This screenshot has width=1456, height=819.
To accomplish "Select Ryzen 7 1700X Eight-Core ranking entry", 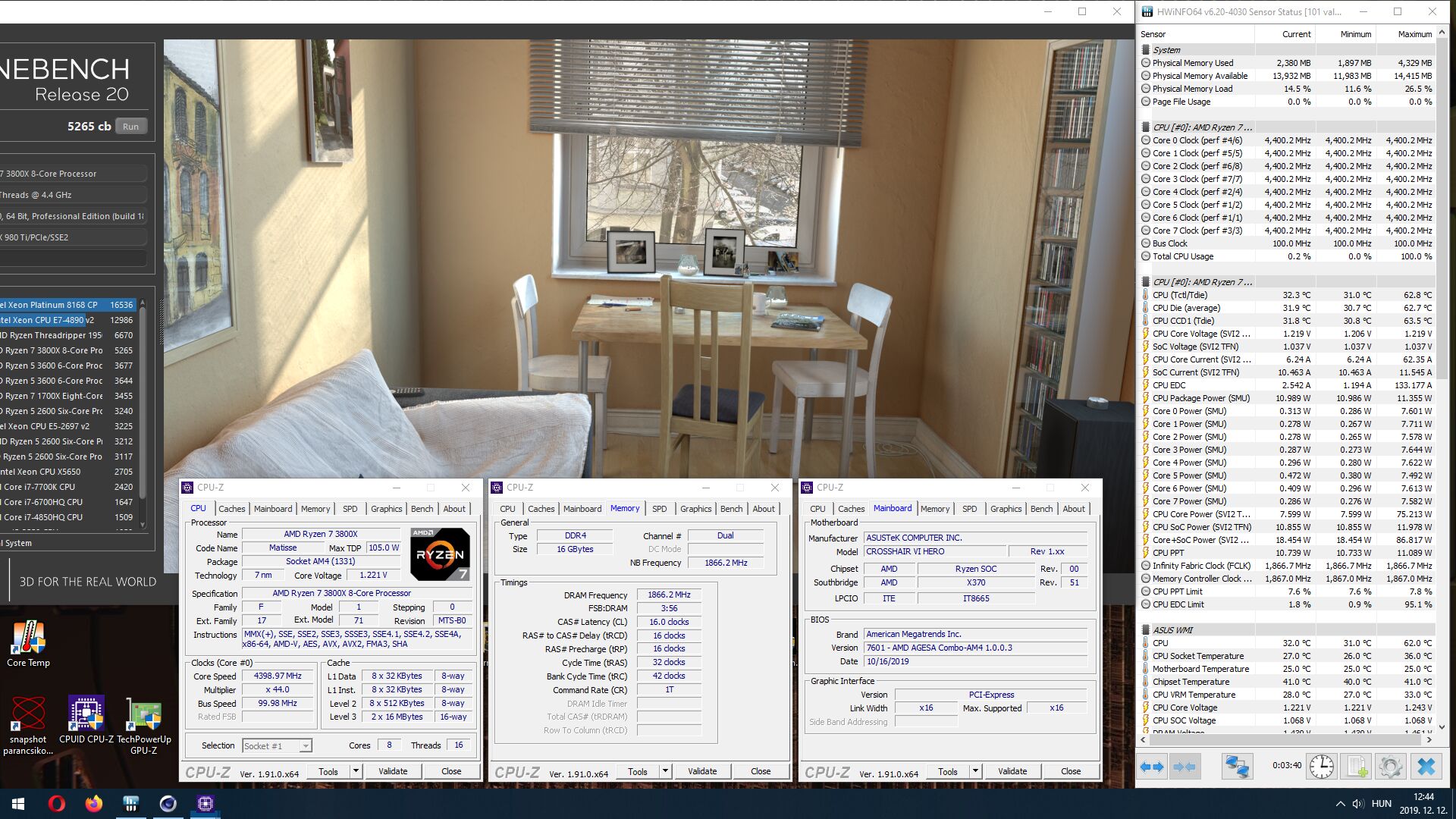I will pos(68,396).
